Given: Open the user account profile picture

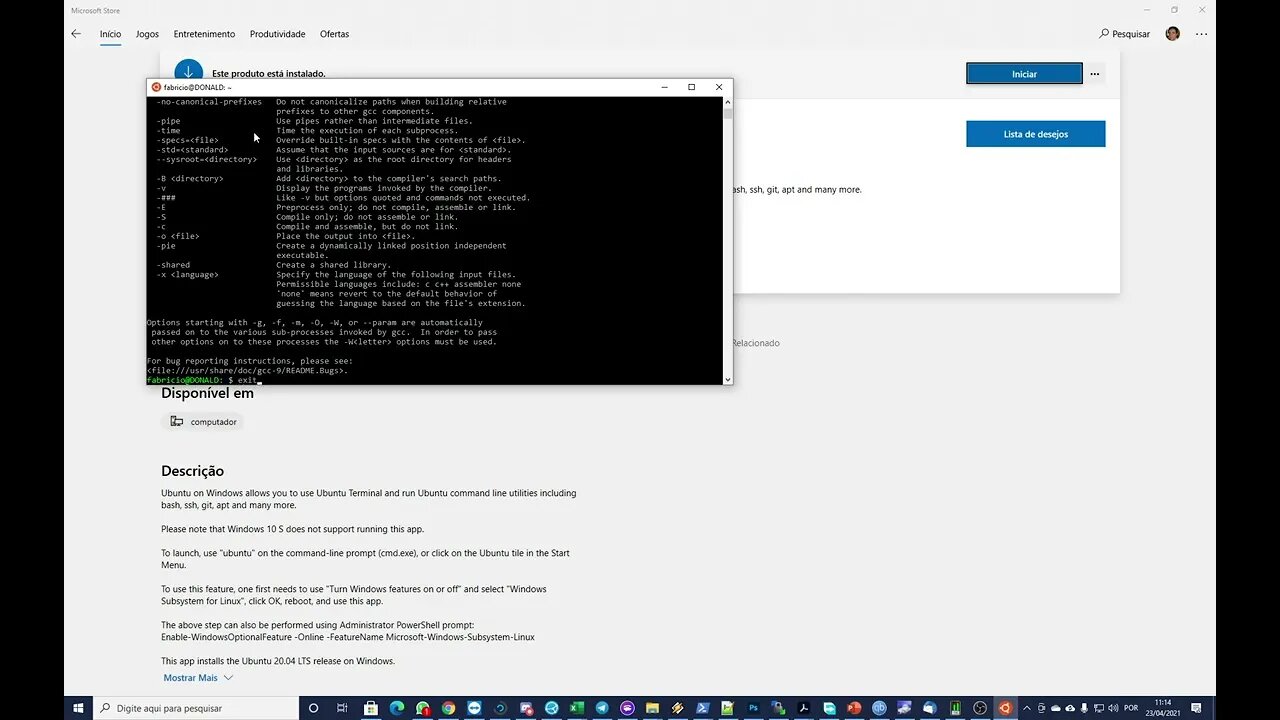Looking at the screenshot, I should coord(1172,34).
